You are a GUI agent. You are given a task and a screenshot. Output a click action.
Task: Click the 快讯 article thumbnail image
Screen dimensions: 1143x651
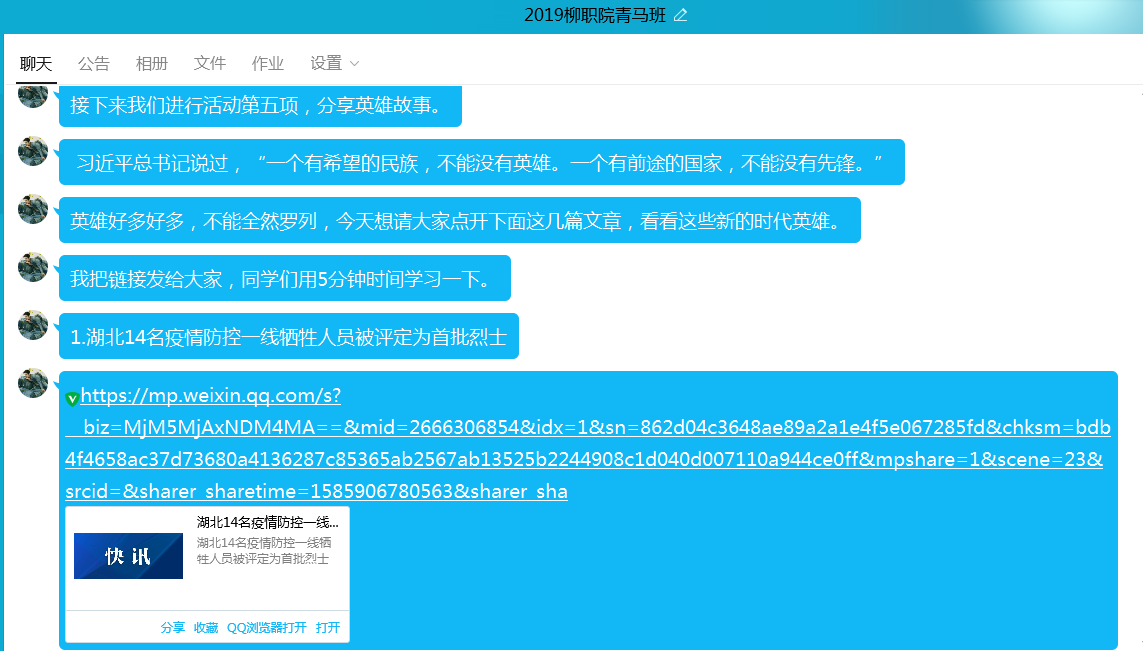[x=128, y=556]
